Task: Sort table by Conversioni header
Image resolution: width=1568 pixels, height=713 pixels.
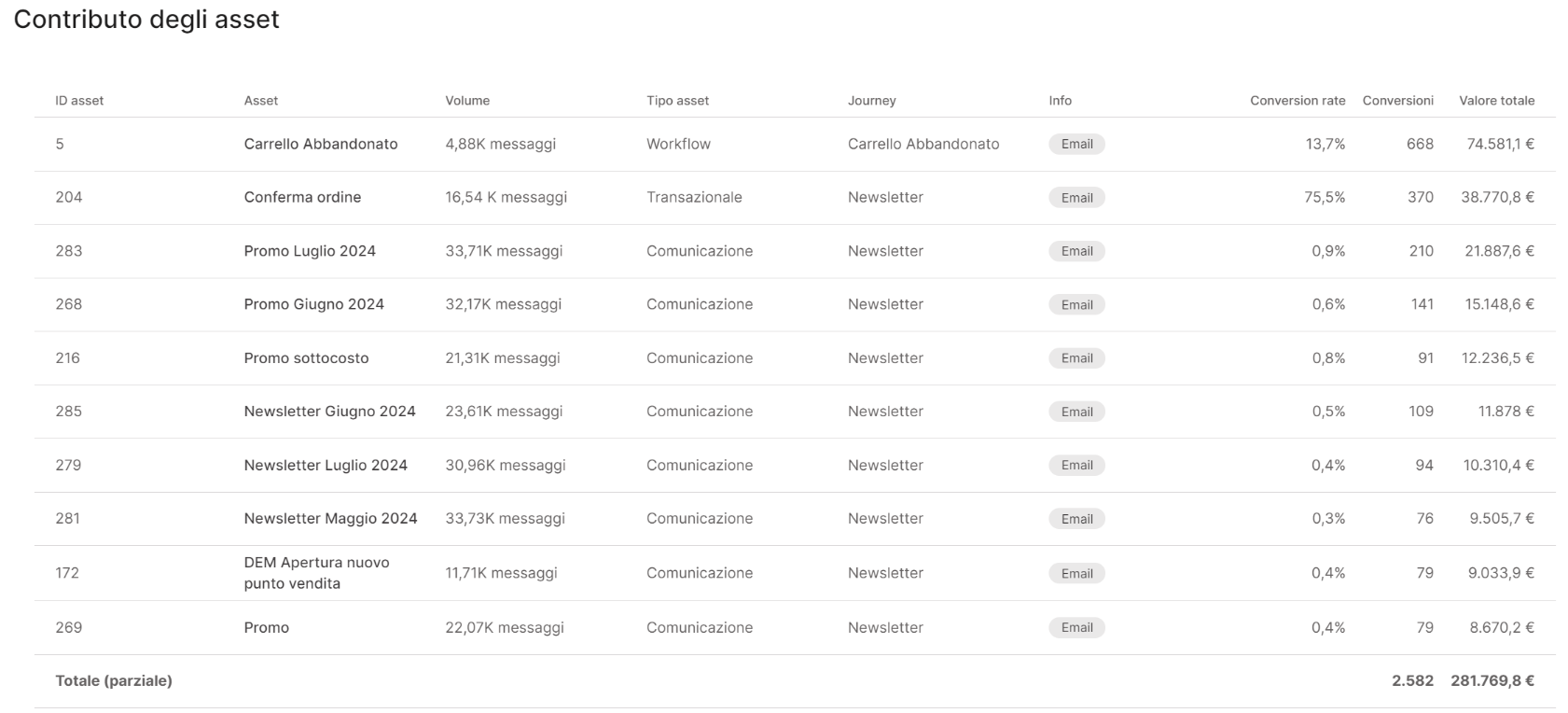Action: click(1397, 101)
